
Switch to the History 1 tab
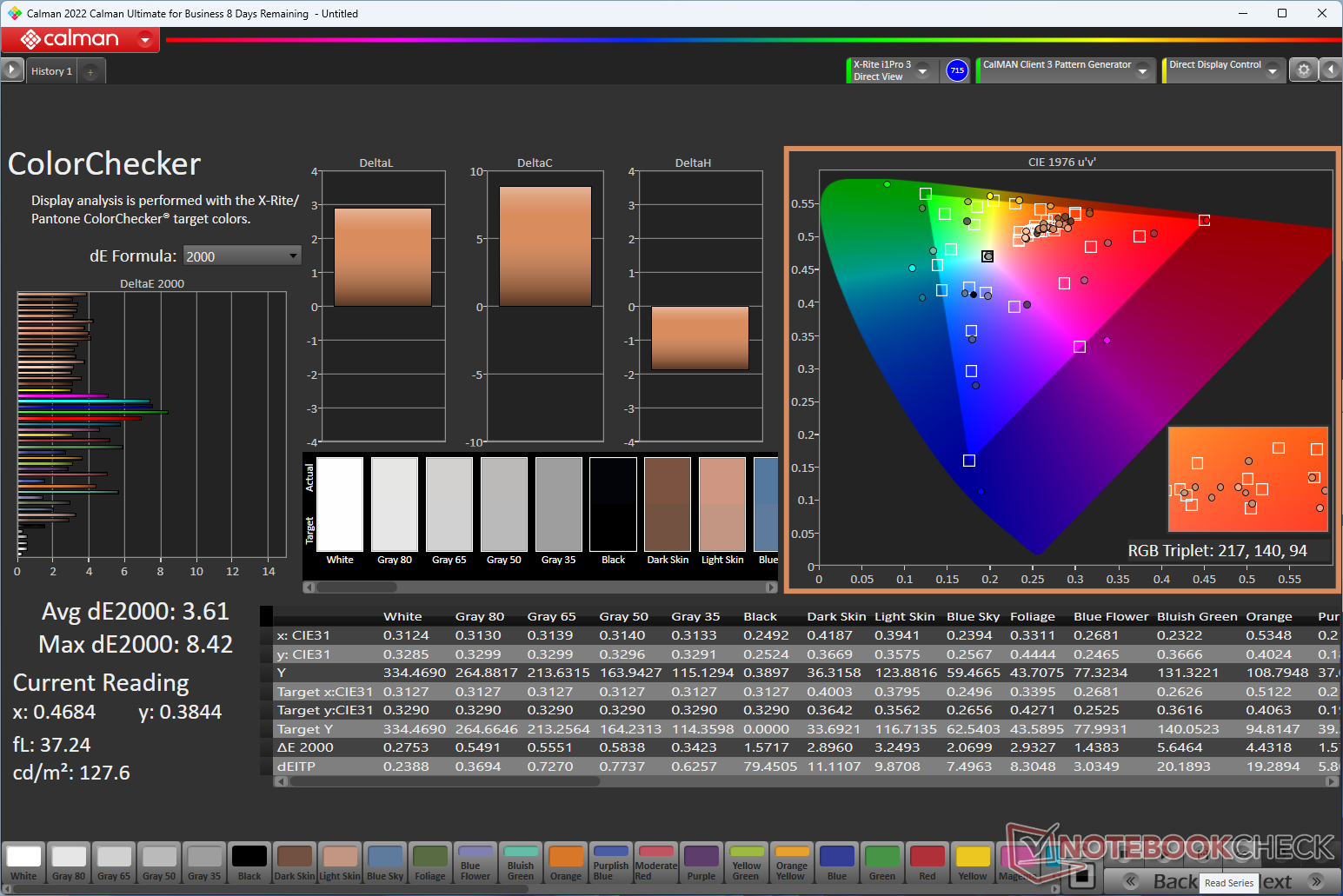point(51,71)
